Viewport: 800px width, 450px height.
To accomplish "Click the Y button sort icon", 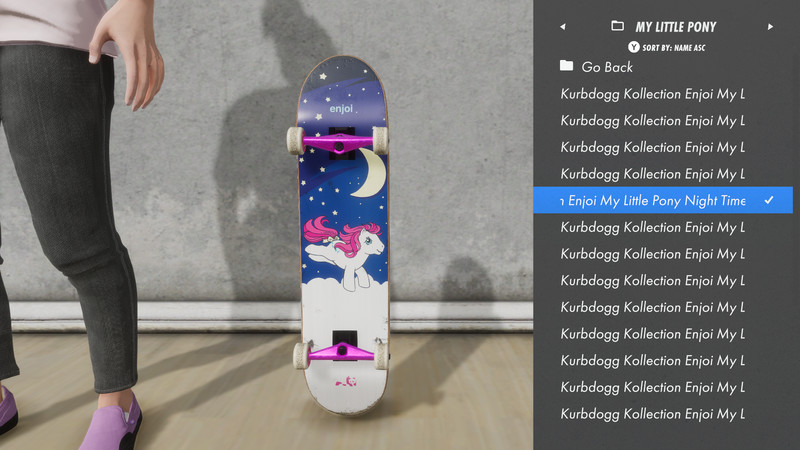I will pyautogui.click(x=634, y=47).
